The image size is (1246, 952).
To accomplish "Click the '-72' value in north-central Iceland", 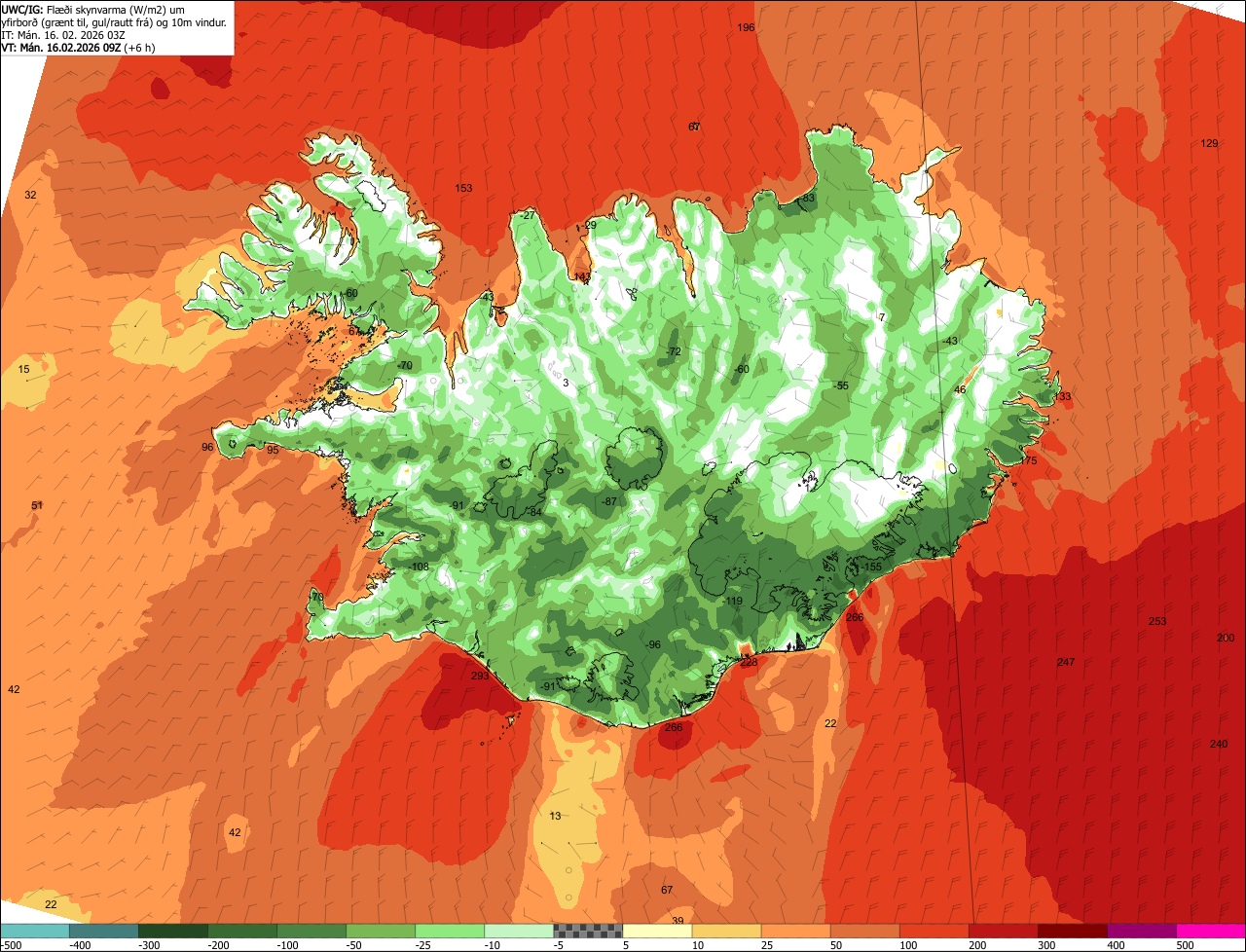I will click(x=673, y=351).
